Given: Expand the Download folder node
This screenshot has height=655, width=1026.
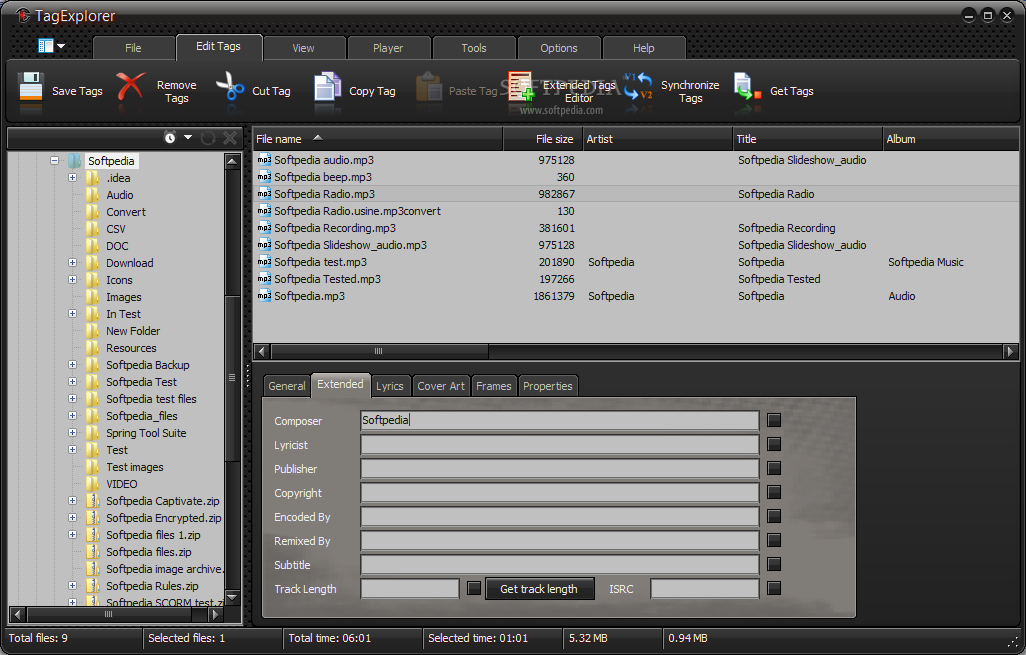Looking at the screenshot, I should coord(73,263).
